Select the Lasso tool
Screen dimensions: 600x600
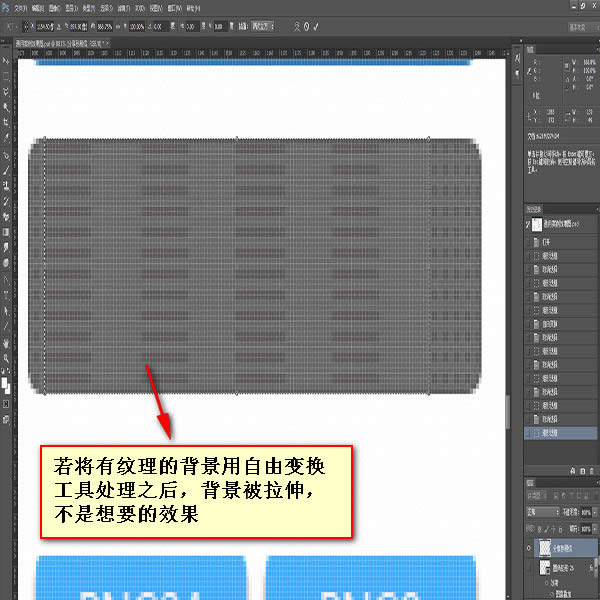coord(6,90)
